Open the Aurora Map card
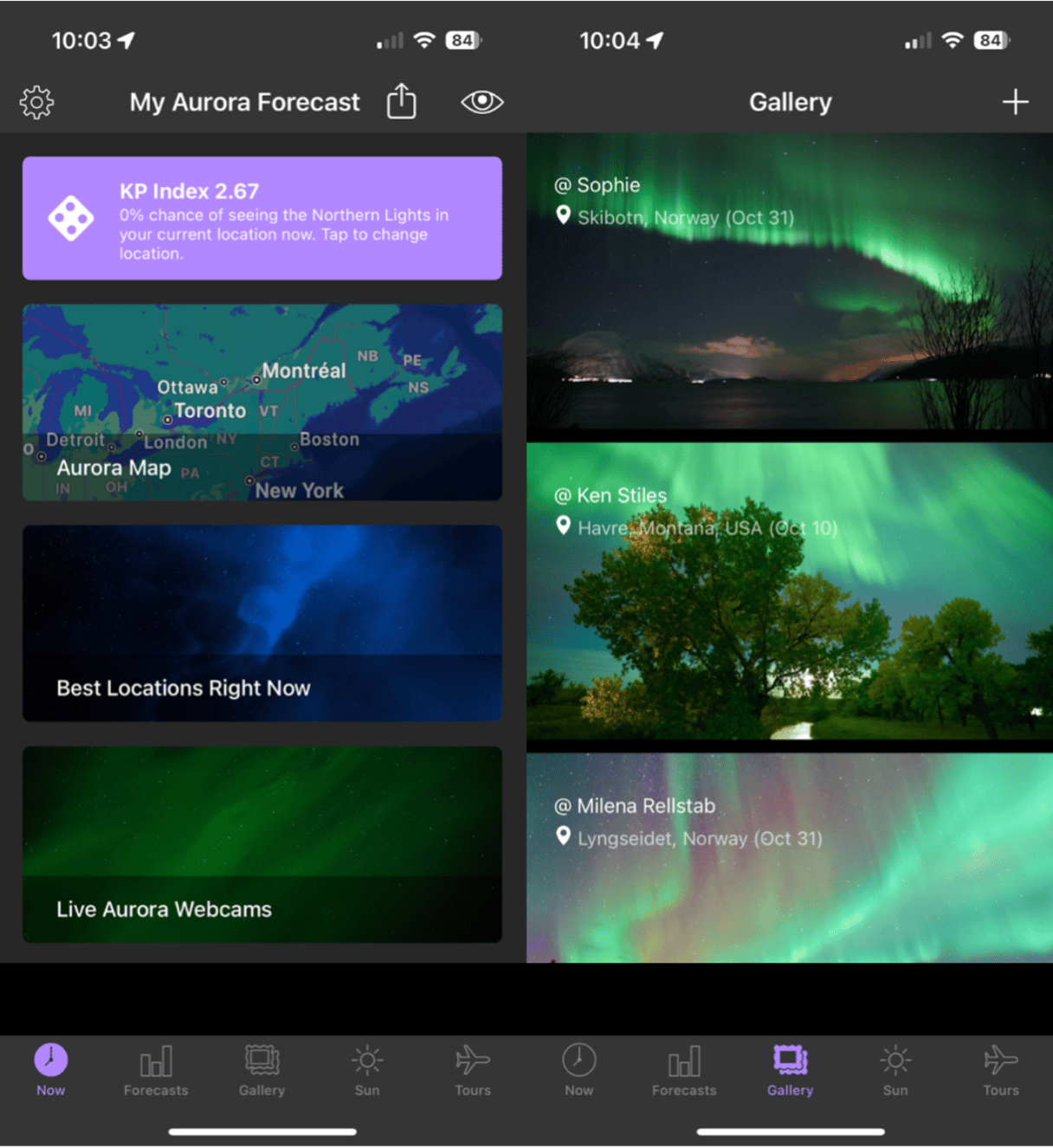This screenshot has height=1148, width=1053. (262, 403)
